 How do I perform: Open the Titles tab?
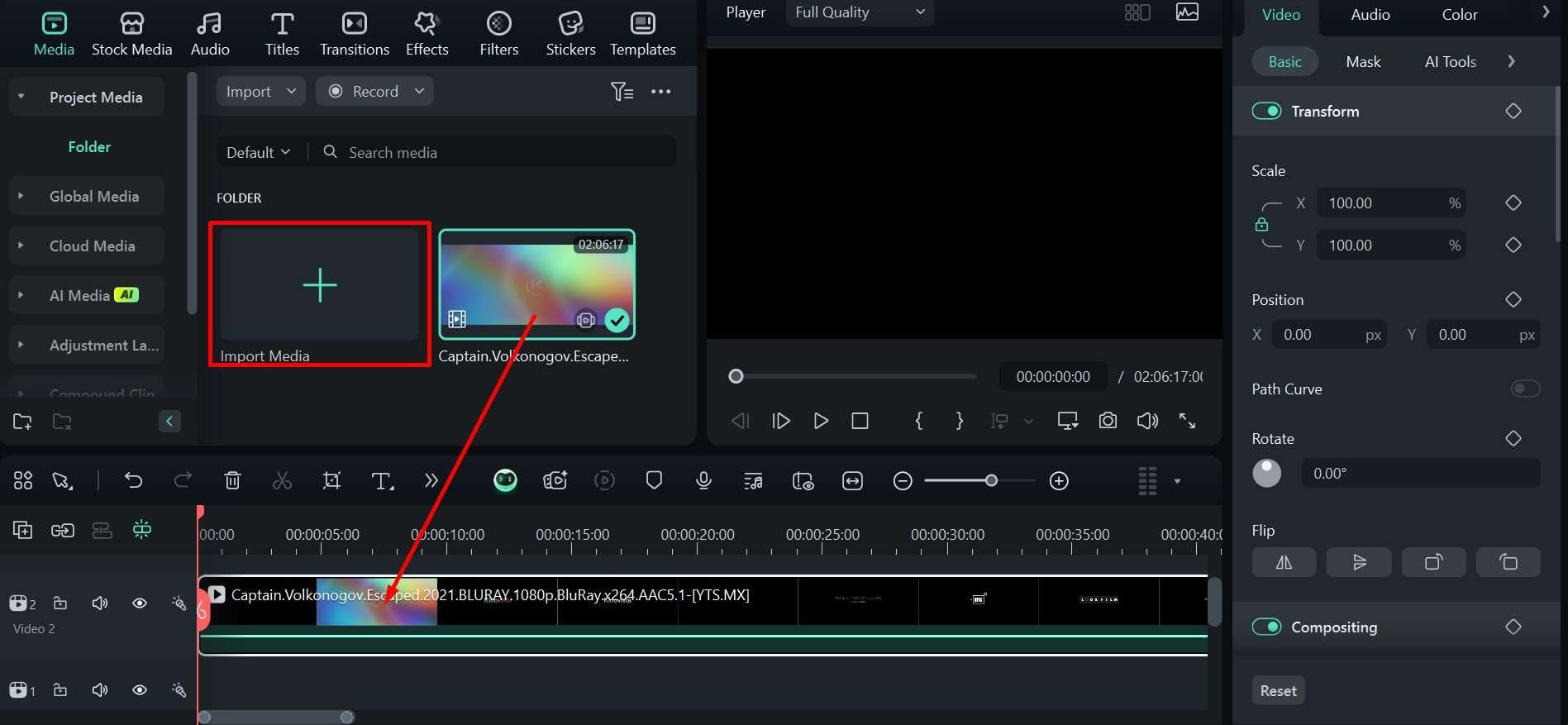click(282, 34)
